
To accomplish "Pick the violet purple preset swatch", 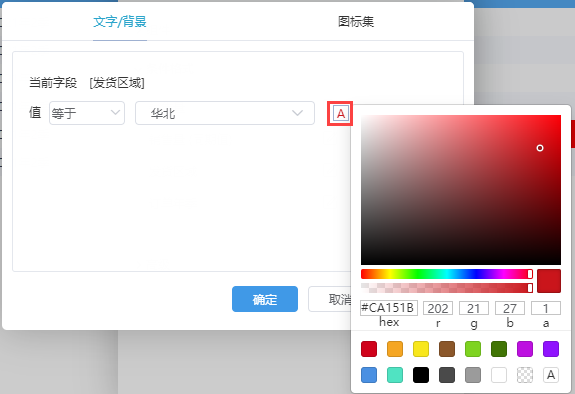I will (x=551, y=349).
